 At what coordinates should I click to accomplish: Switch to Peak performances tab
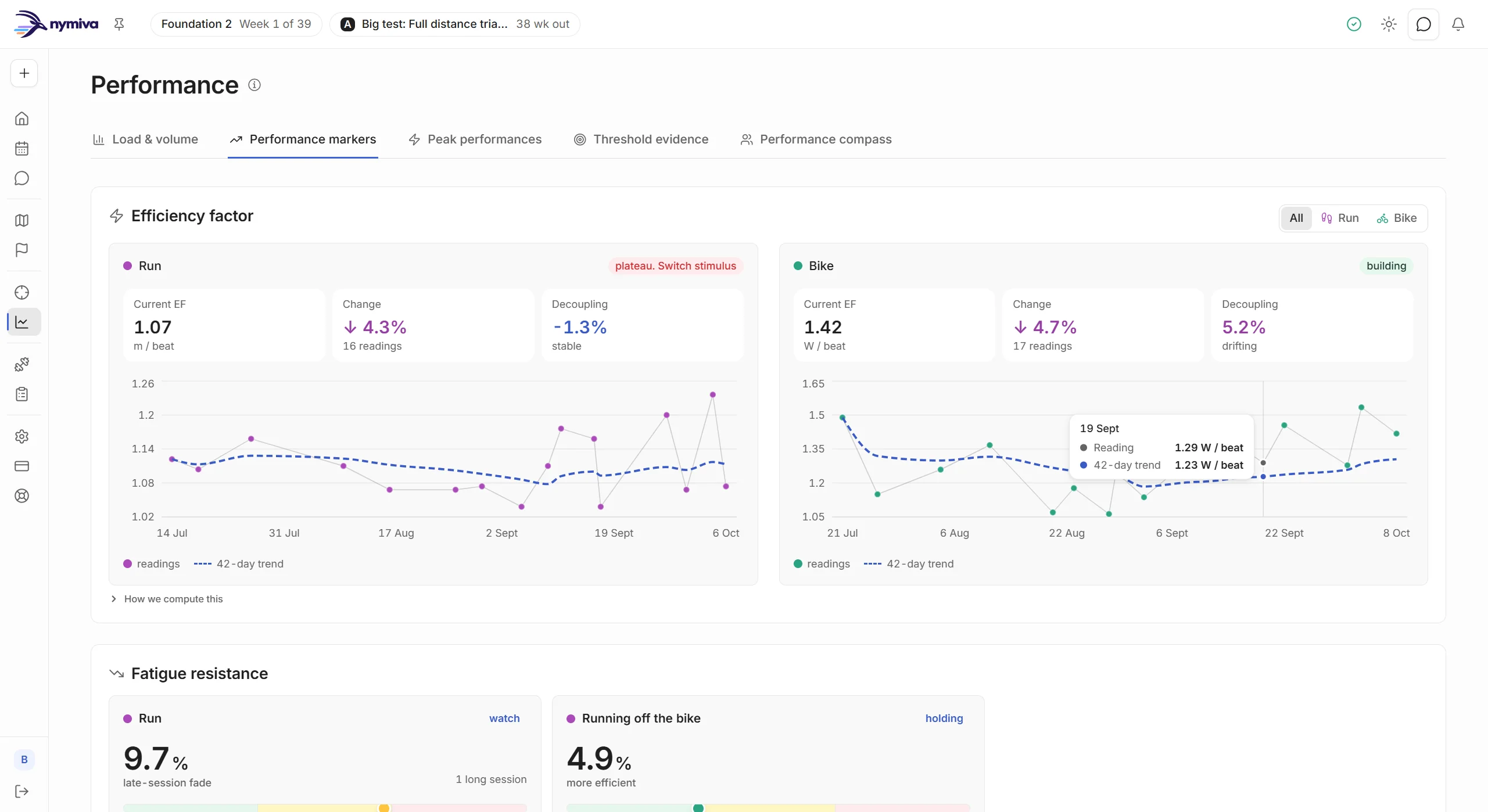475,139
